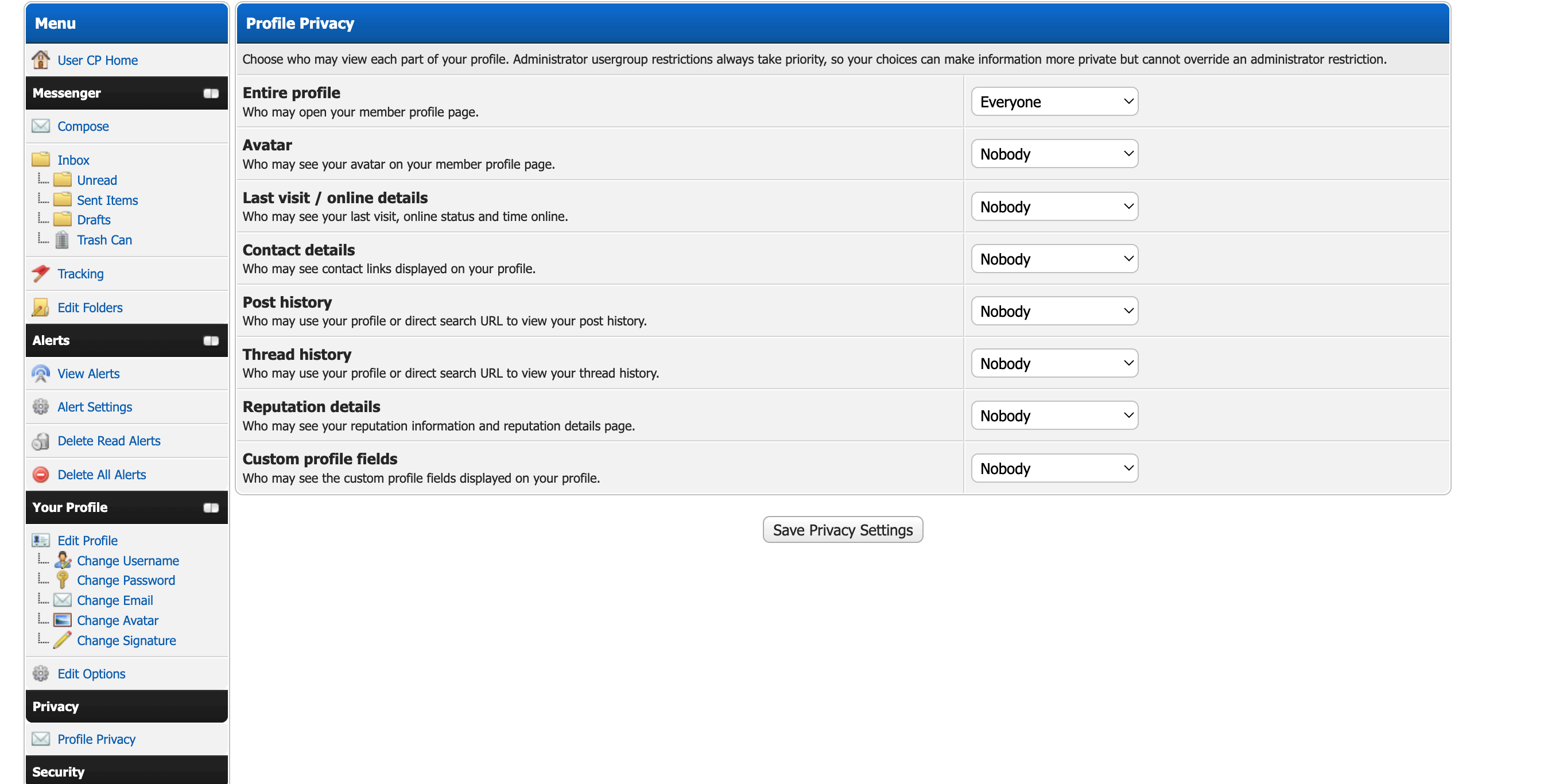The width and height of the screenshot is (1567, 784).
Task: Open the Change Email link
Action: 115,600
